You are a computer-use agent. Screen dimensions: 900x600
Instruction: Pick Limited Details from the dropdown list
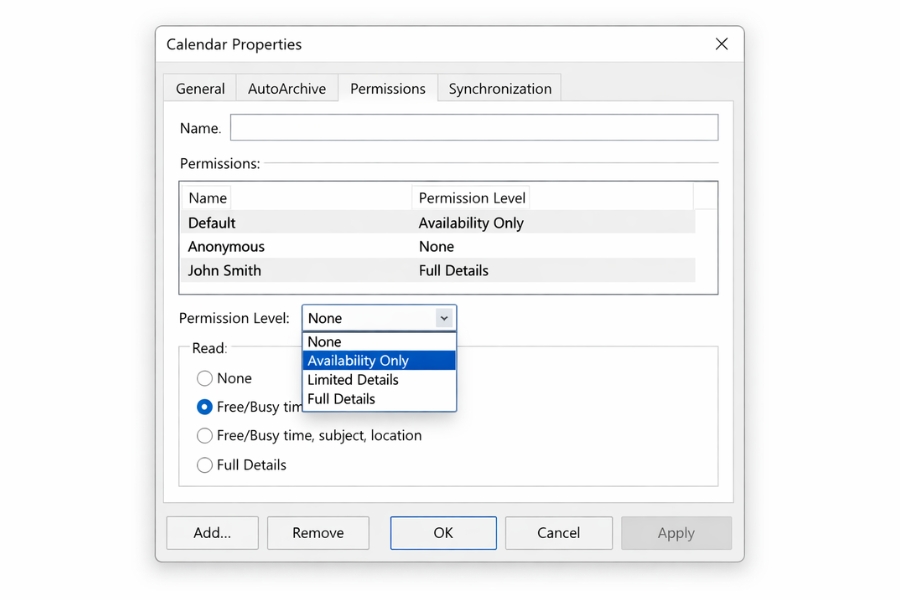(x=379, y=380)
